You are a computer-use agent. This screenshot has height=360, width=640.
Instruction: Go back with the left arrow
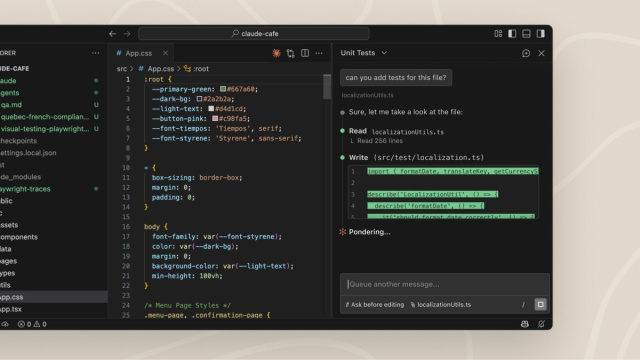(113, 33)
